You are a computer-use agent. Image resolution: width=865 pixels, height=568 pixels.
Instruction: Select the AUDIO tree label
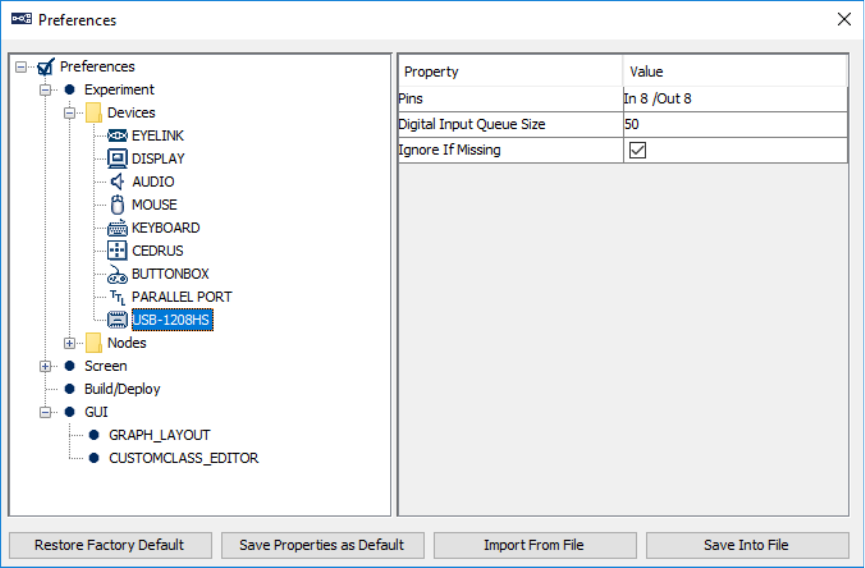point(153,182)
